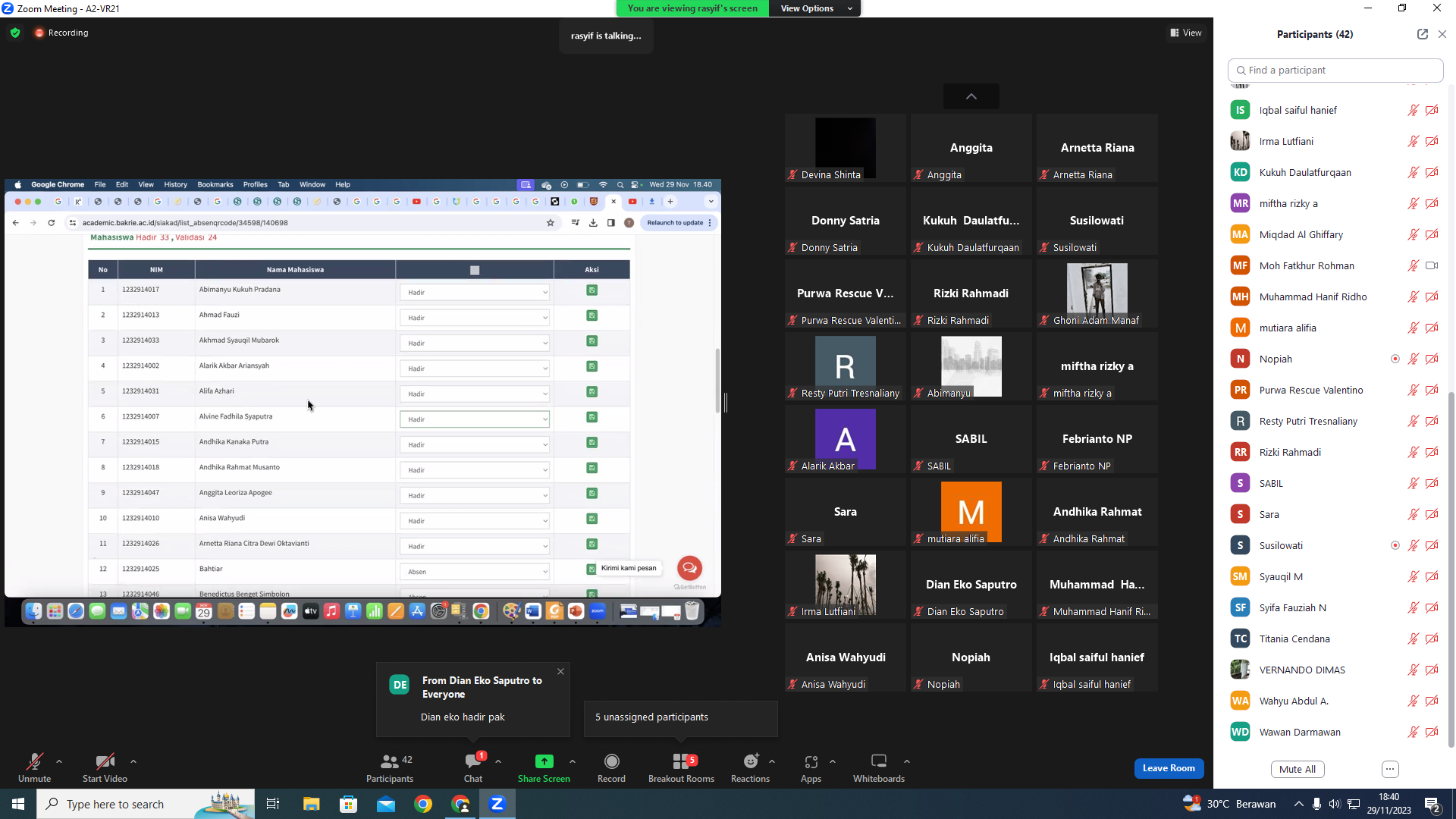The height and width of the screenshot is (819, 1456).
Task: Open the View Options dropdown
Action: (x=815, y=8)
